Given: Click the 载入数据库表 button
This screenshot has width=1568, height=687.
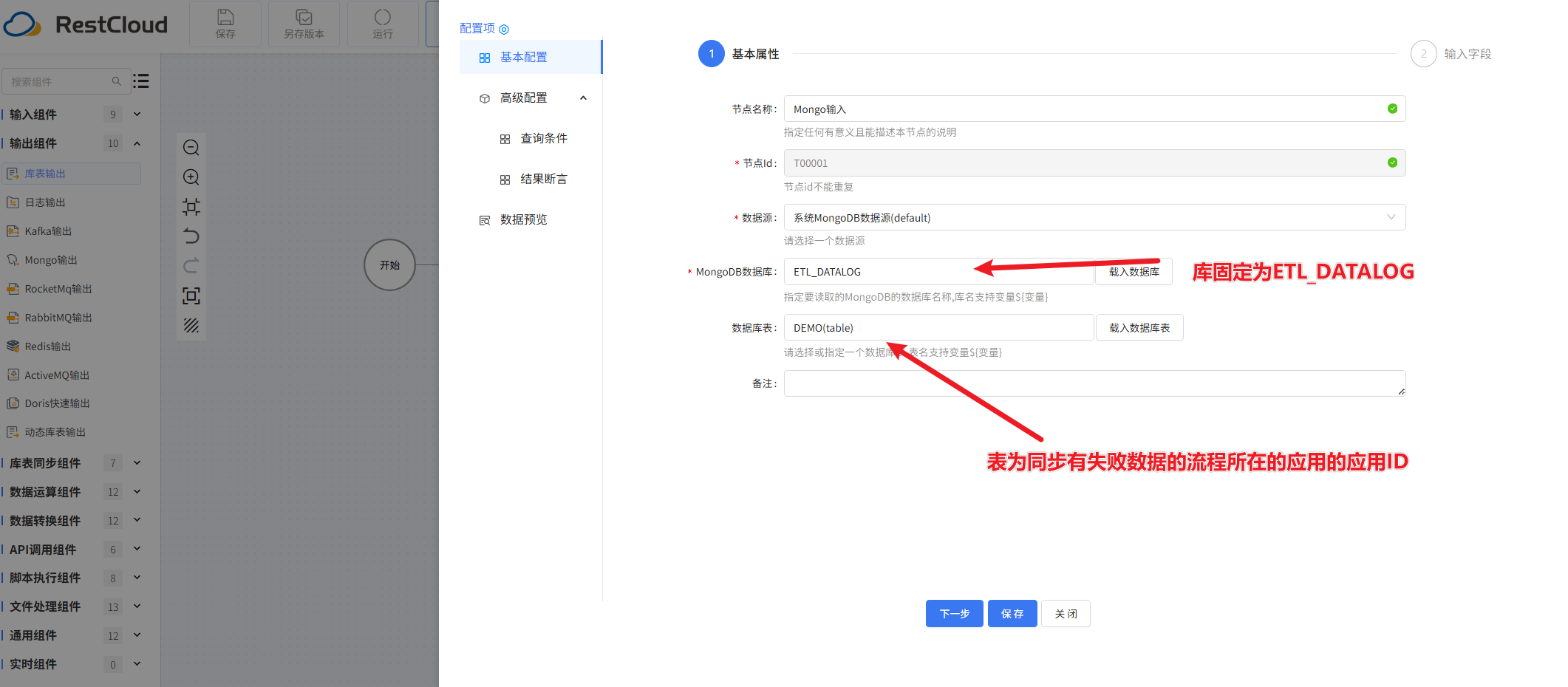Looking at the screenshot, I should tap(1139, 327).
